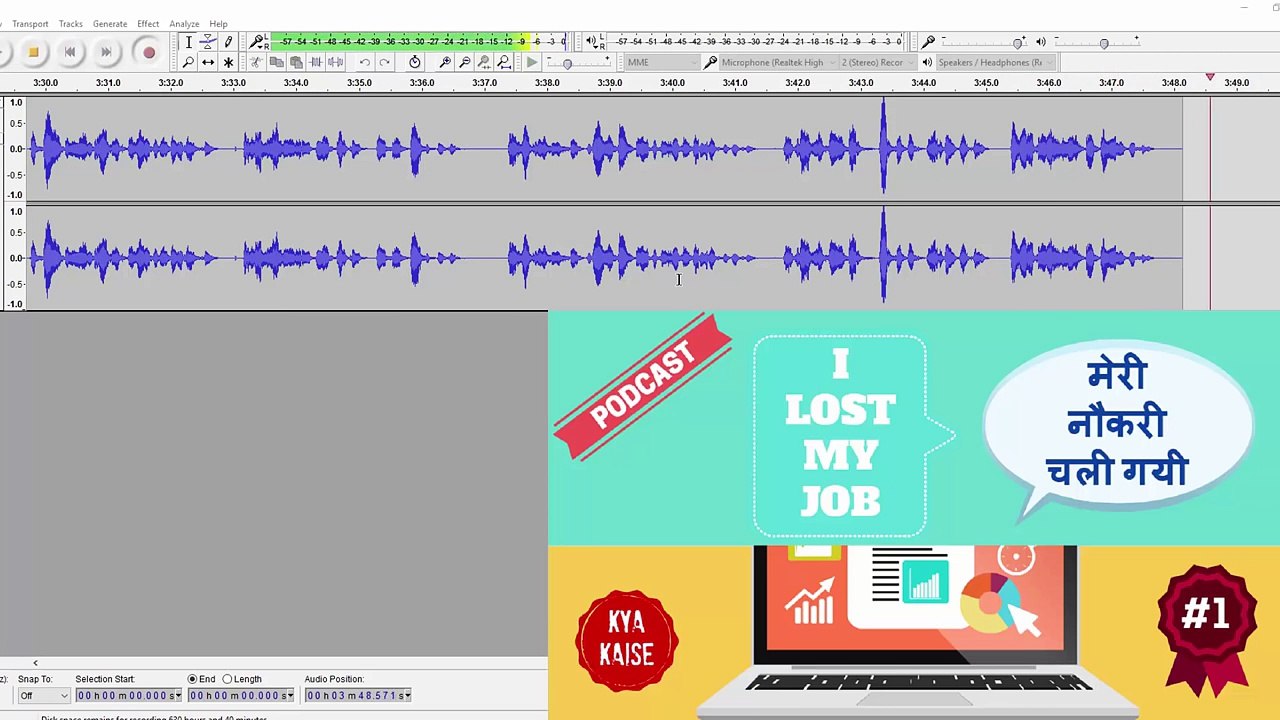This screenshot has height=720, width=1280.
Task: Open the Help menu
Action: pos(218,24)
